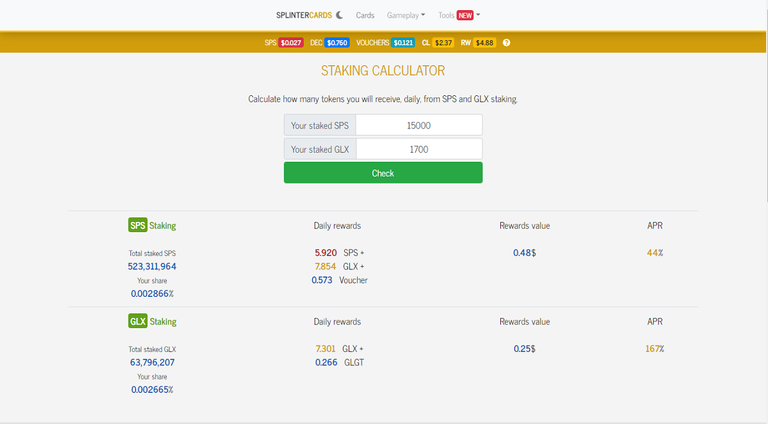
Task: Expand the Gameplay dropdown menu
Action: pos(406,15)
